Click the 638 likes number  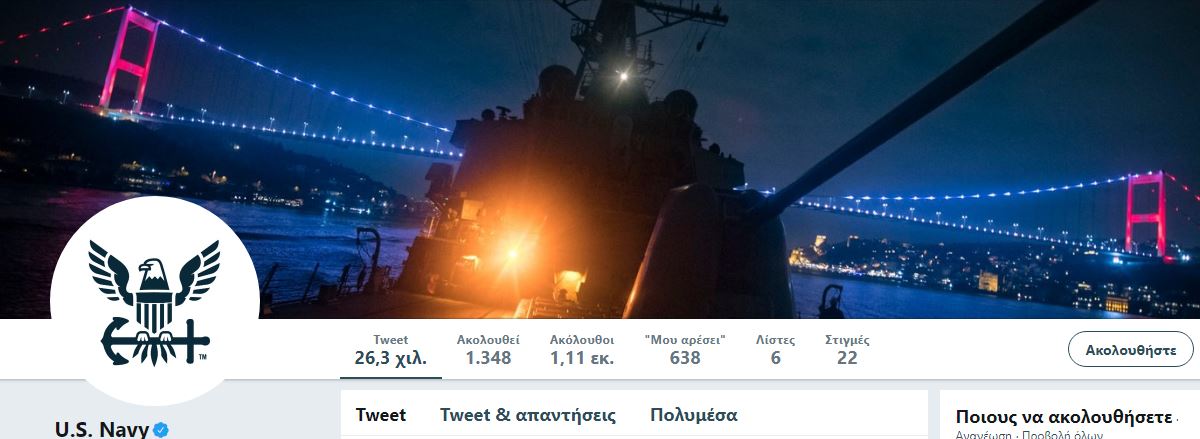pyautogui.click(x=685, y=358)
